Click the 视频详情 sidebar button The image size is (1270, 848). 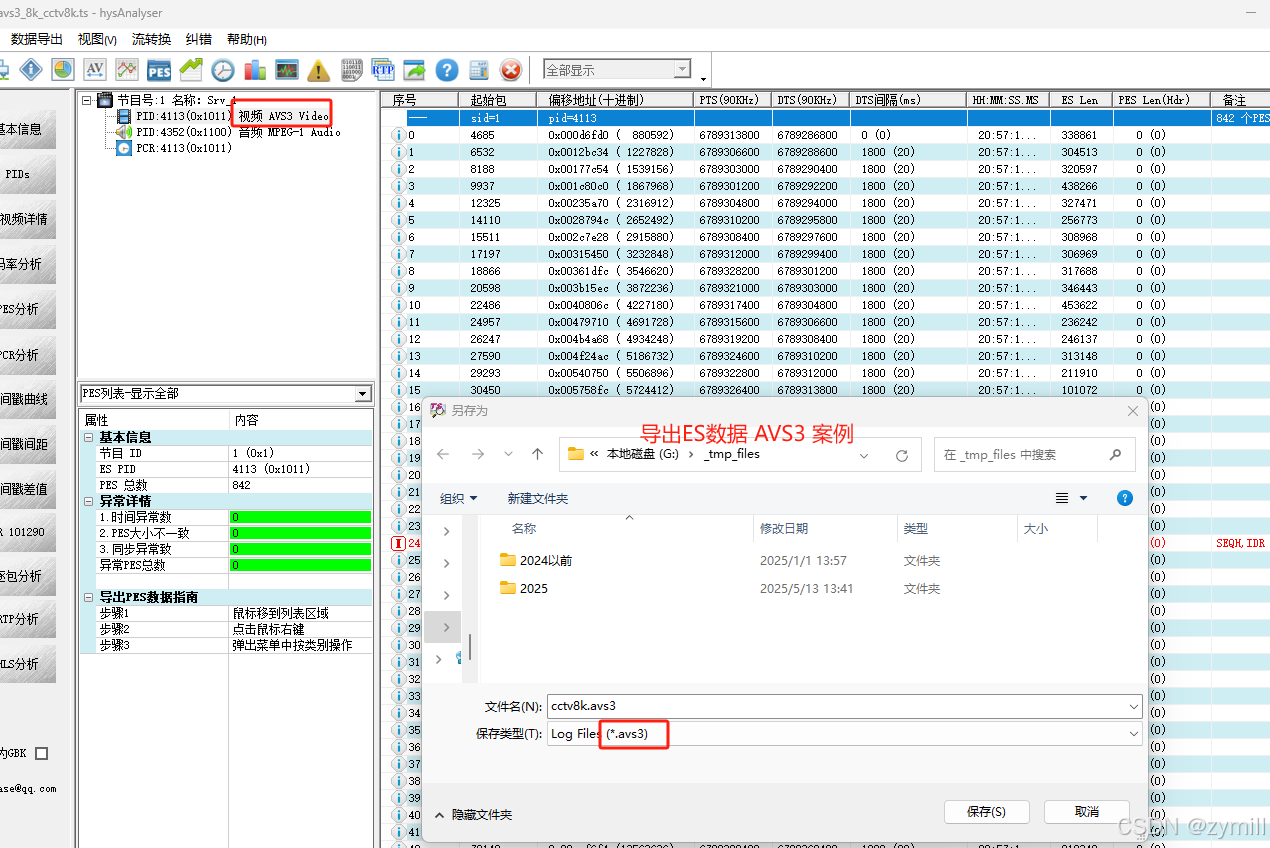[28, 219]
